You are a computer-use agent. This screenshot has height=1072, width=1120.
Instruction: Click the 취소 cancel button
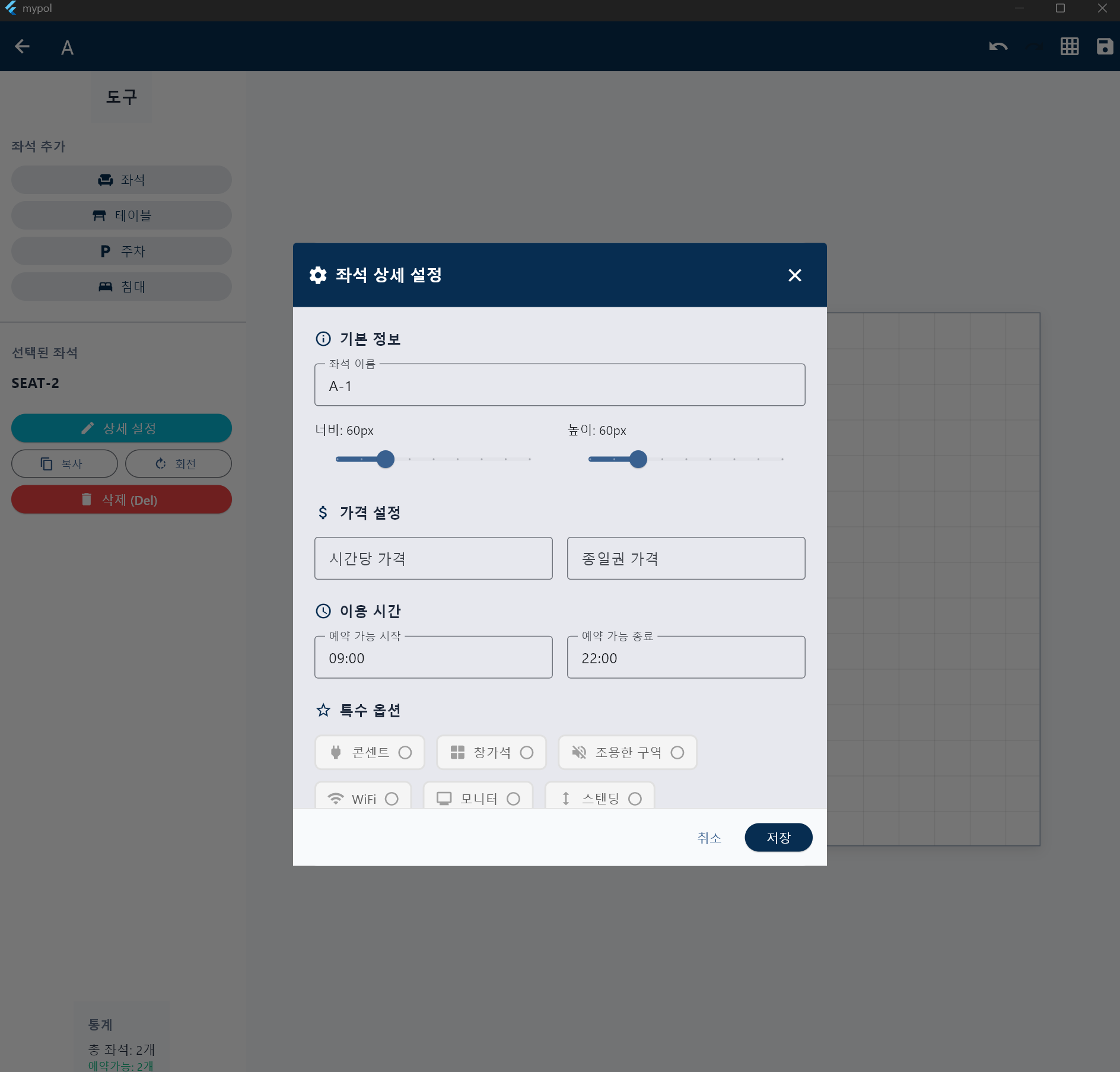pos(709,838)
